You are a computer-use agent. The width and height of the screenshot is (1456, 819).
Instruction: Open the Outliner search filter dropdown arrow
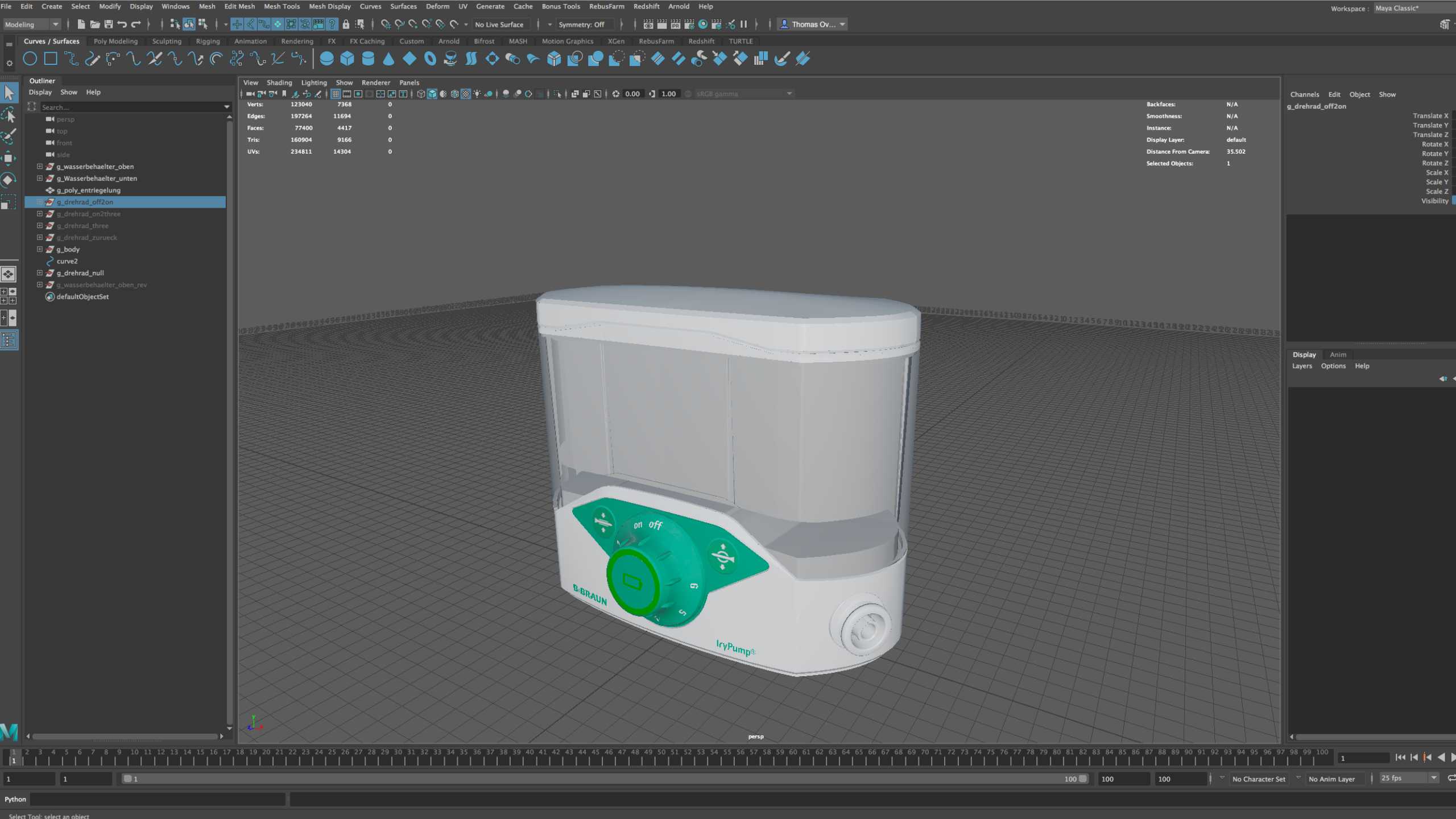click(x=227, y=107)
